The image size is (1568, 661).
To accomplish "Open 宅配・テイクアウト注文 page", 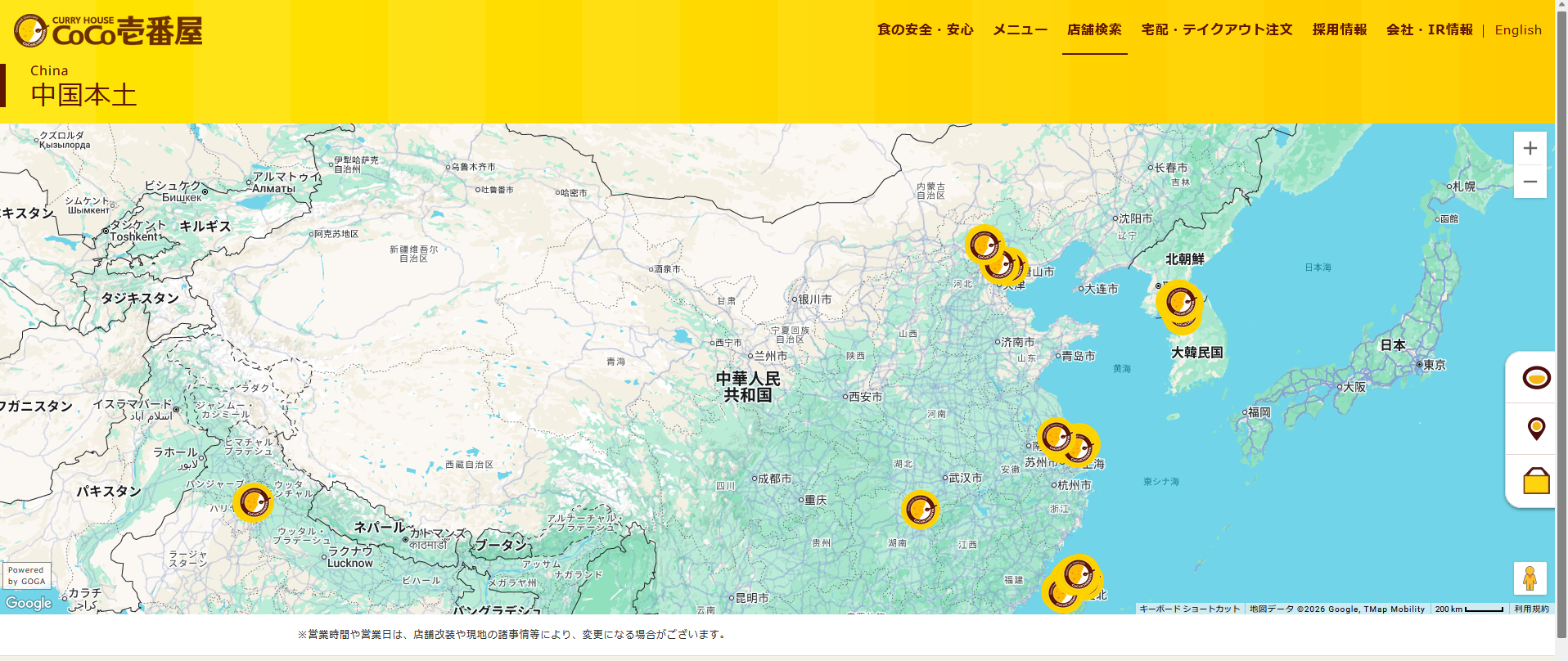I will (1217, 29).
